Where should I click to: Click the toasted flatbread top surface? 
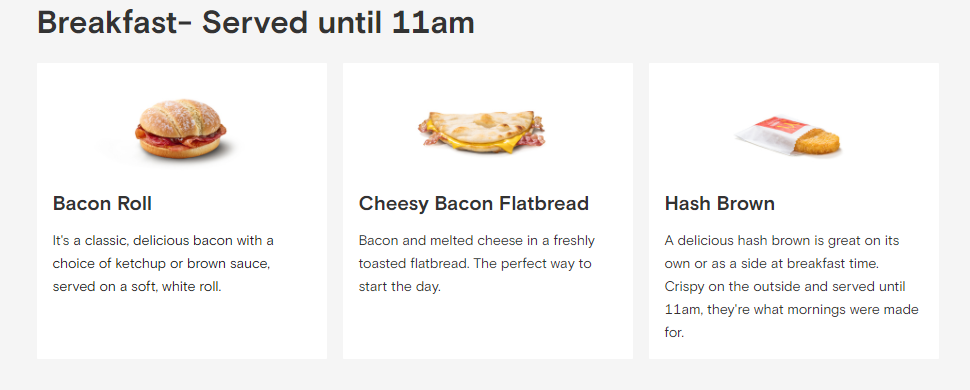tap(481, 126)
